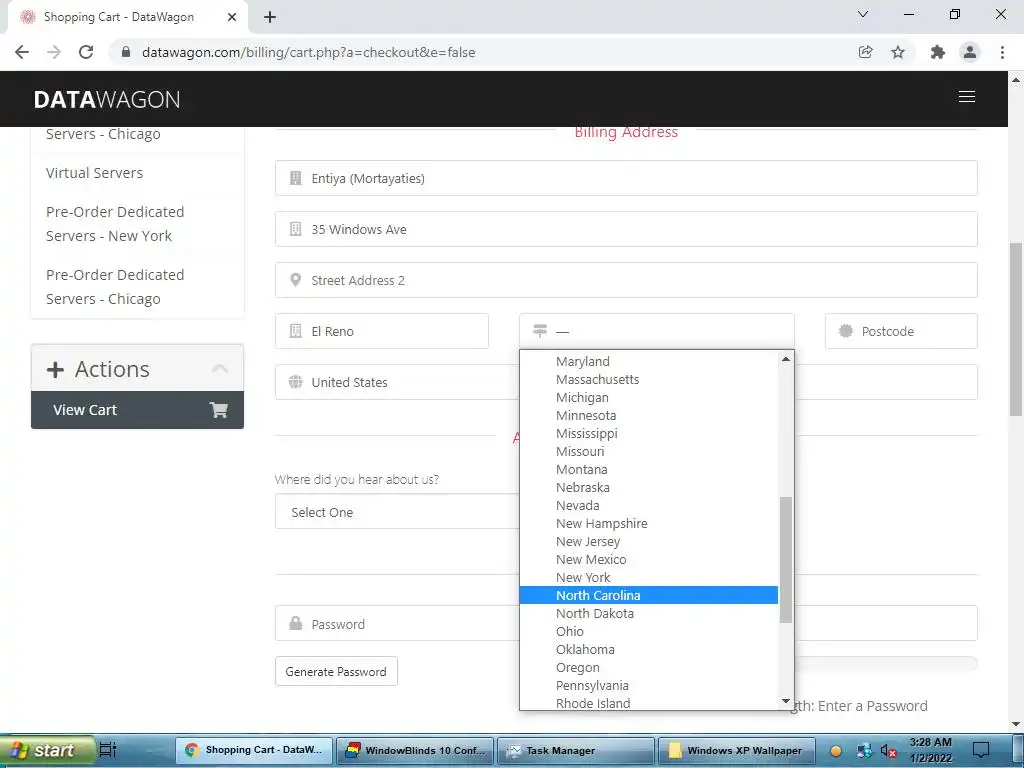Click the task view icon beside start
Viewport: 1024px width, 768px height.
pos(108,750)
